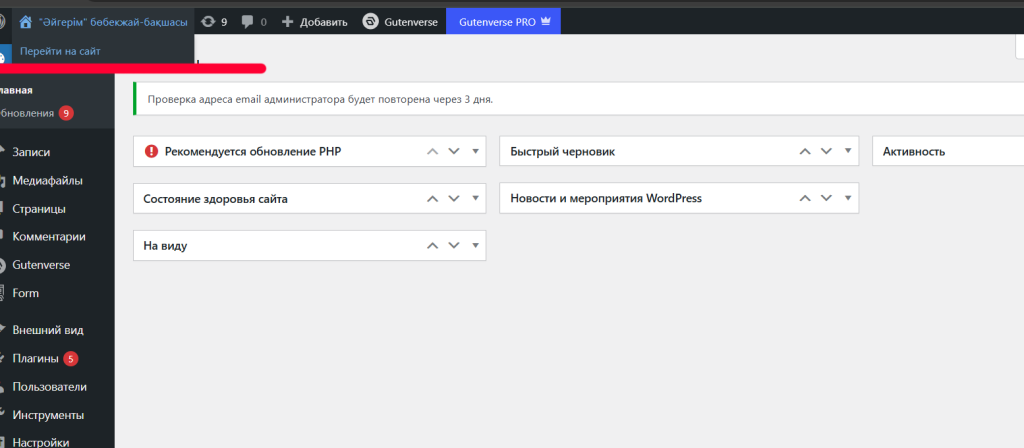Click the Gutenverse logo icon in admin bar
The width and height of the screenshot is (1024, 448).
click(x=370, y=21)
